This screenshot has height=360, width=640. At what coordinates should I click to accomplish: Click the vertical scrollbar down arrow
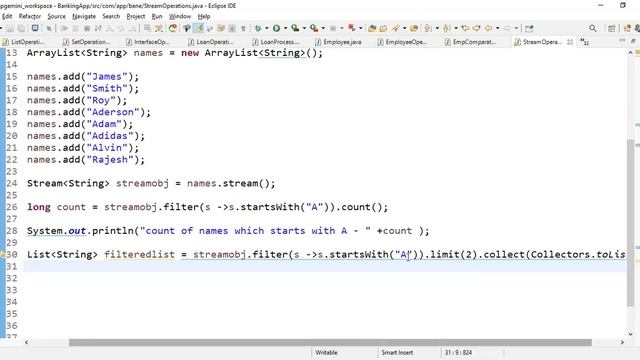coord(631,334)
